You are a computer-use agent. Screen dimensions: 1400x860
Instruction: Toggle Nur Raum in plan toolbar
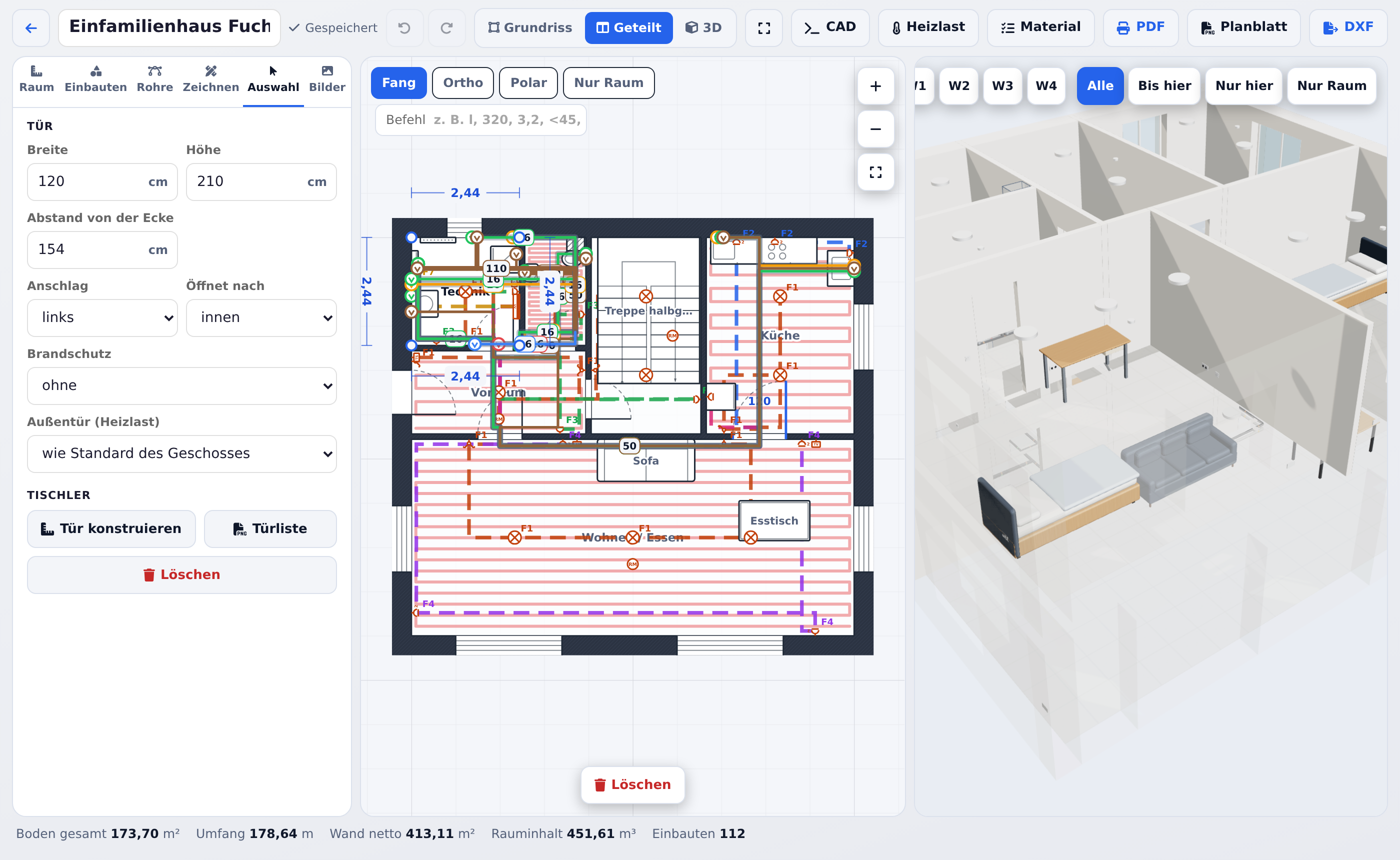tap(608, 83)
